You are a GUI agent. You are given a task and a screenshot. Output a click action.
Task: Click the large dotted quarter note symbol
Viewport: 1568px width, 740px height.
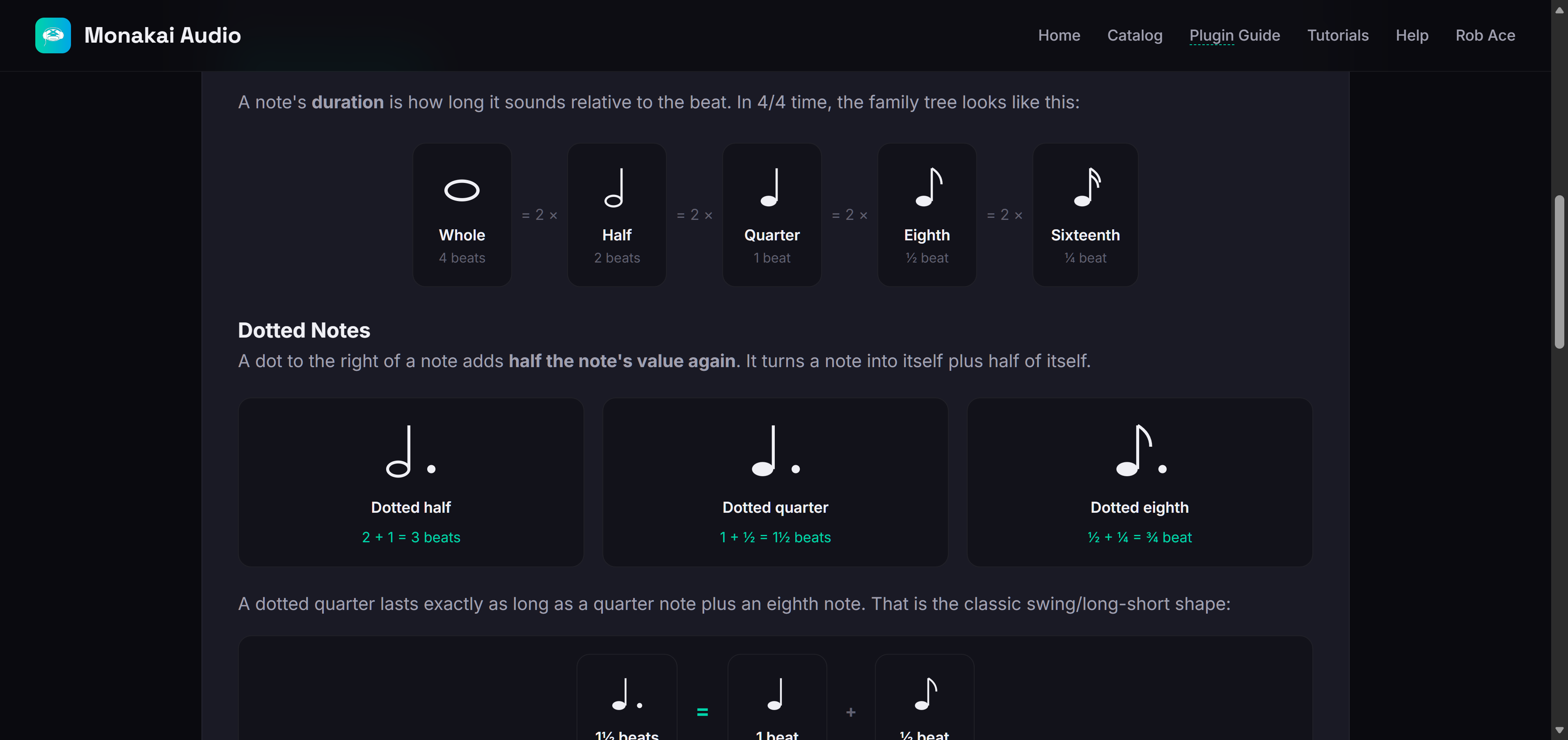point(776,451)
